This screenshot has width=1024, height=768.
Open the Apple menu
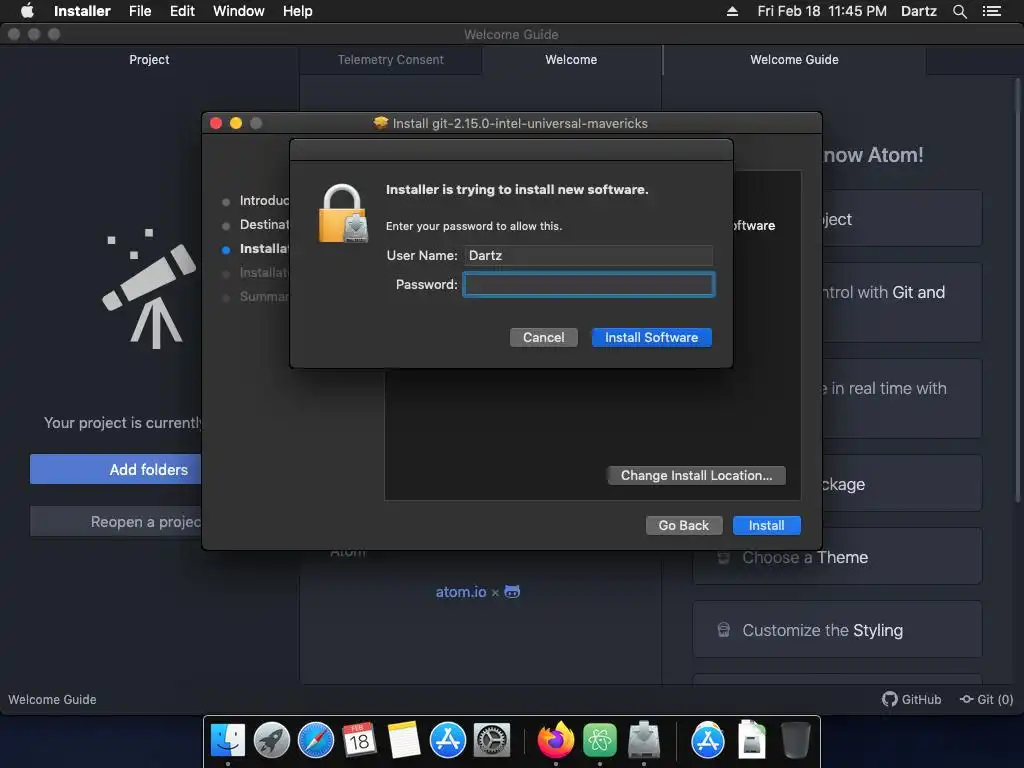pyautogui.click(x=27, y=11)
